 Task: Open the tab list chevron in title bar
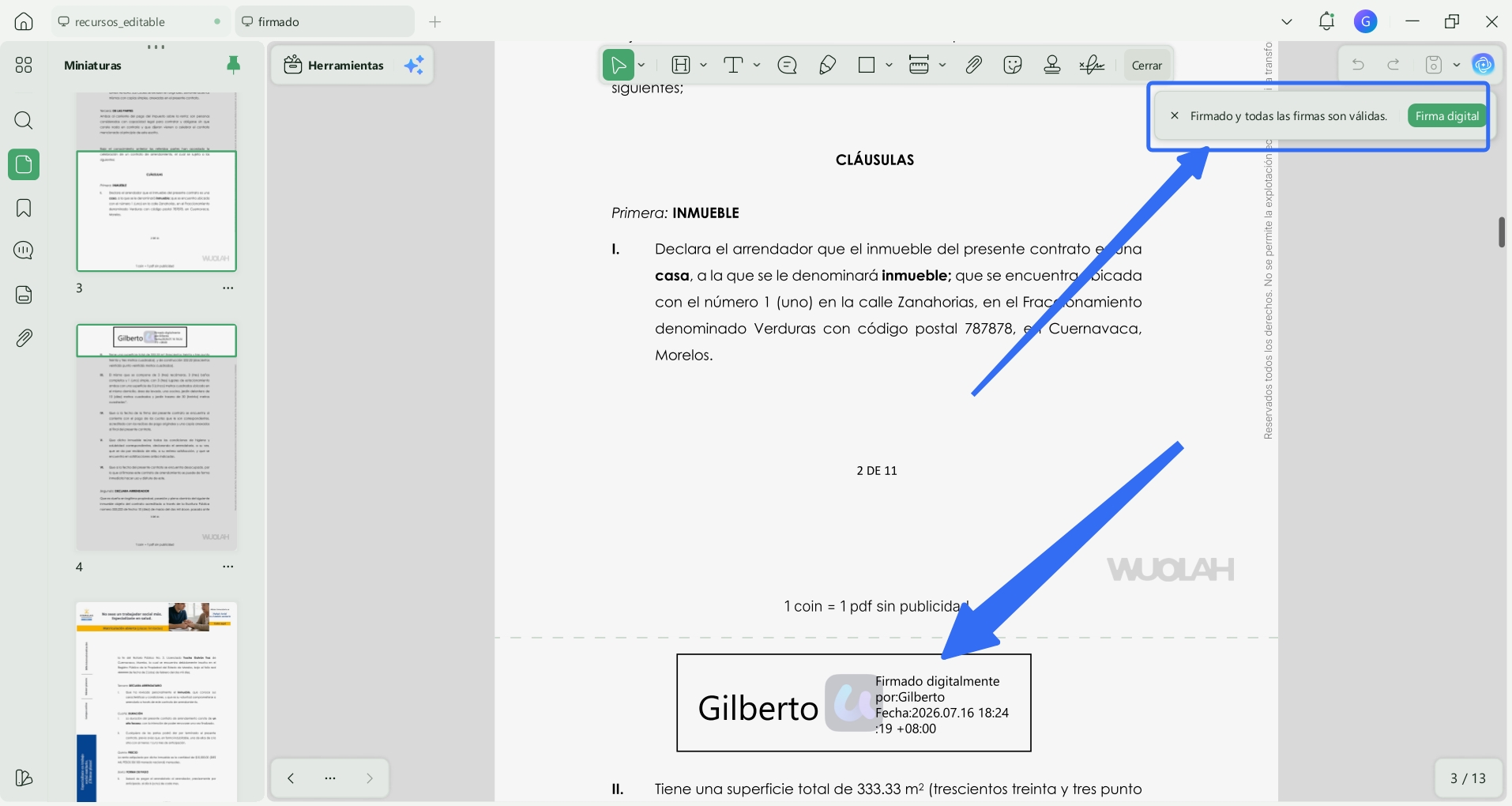tap(1287, 21)
